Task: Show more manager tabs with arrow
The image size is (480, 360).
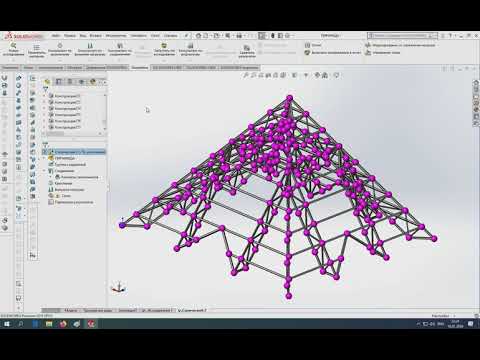Action: (104, 82)
